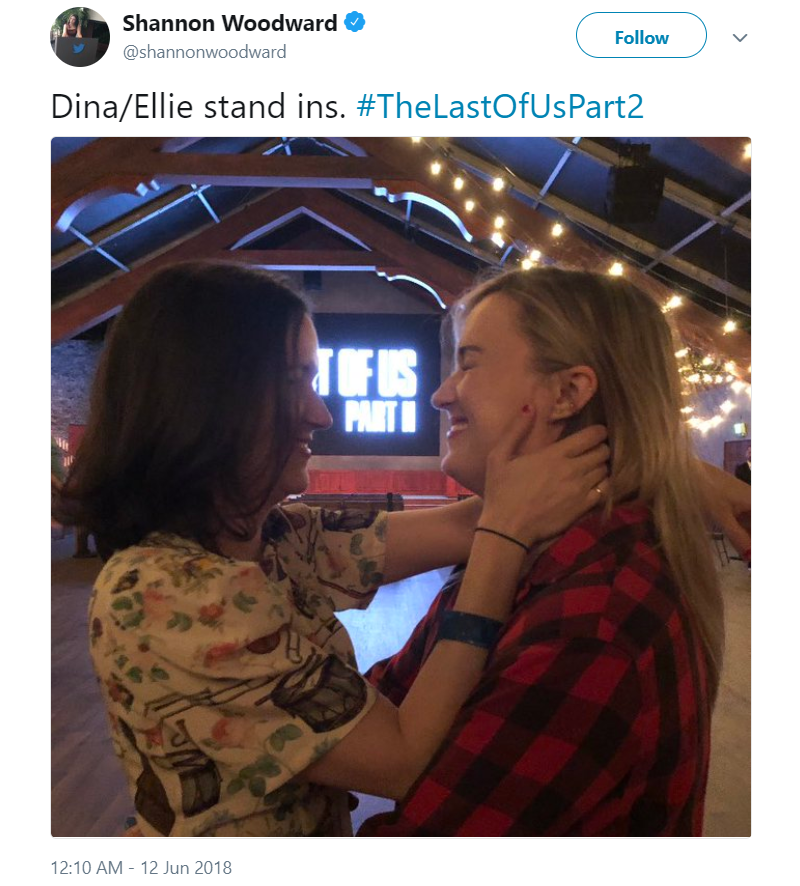Click the tweet text Dina/Ellie stand ins.
This screenshot has width=800, height=886.
click(x=198, y=106)
